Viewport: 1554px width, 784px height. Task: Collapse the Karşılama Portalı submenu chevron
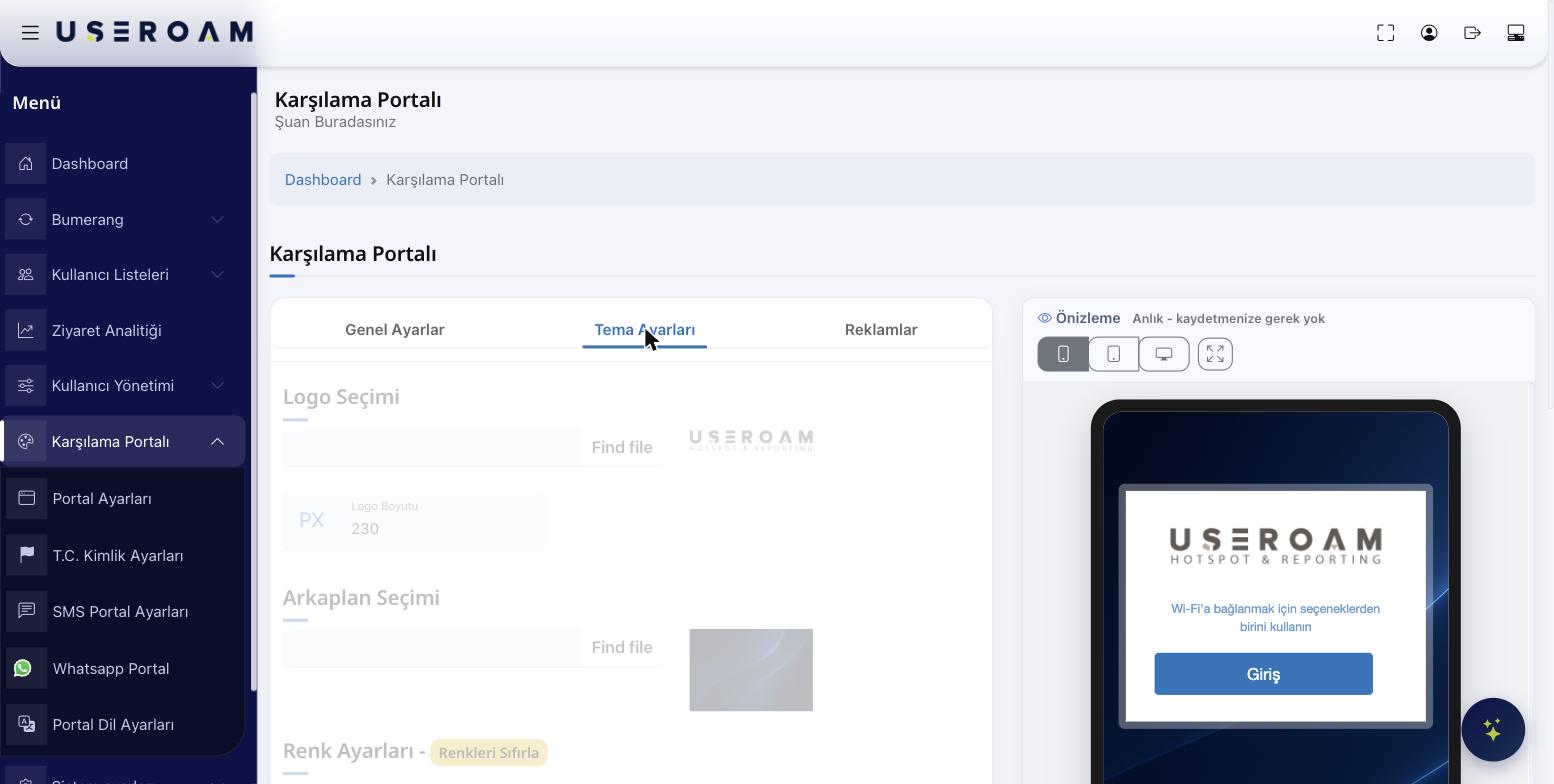217,442
